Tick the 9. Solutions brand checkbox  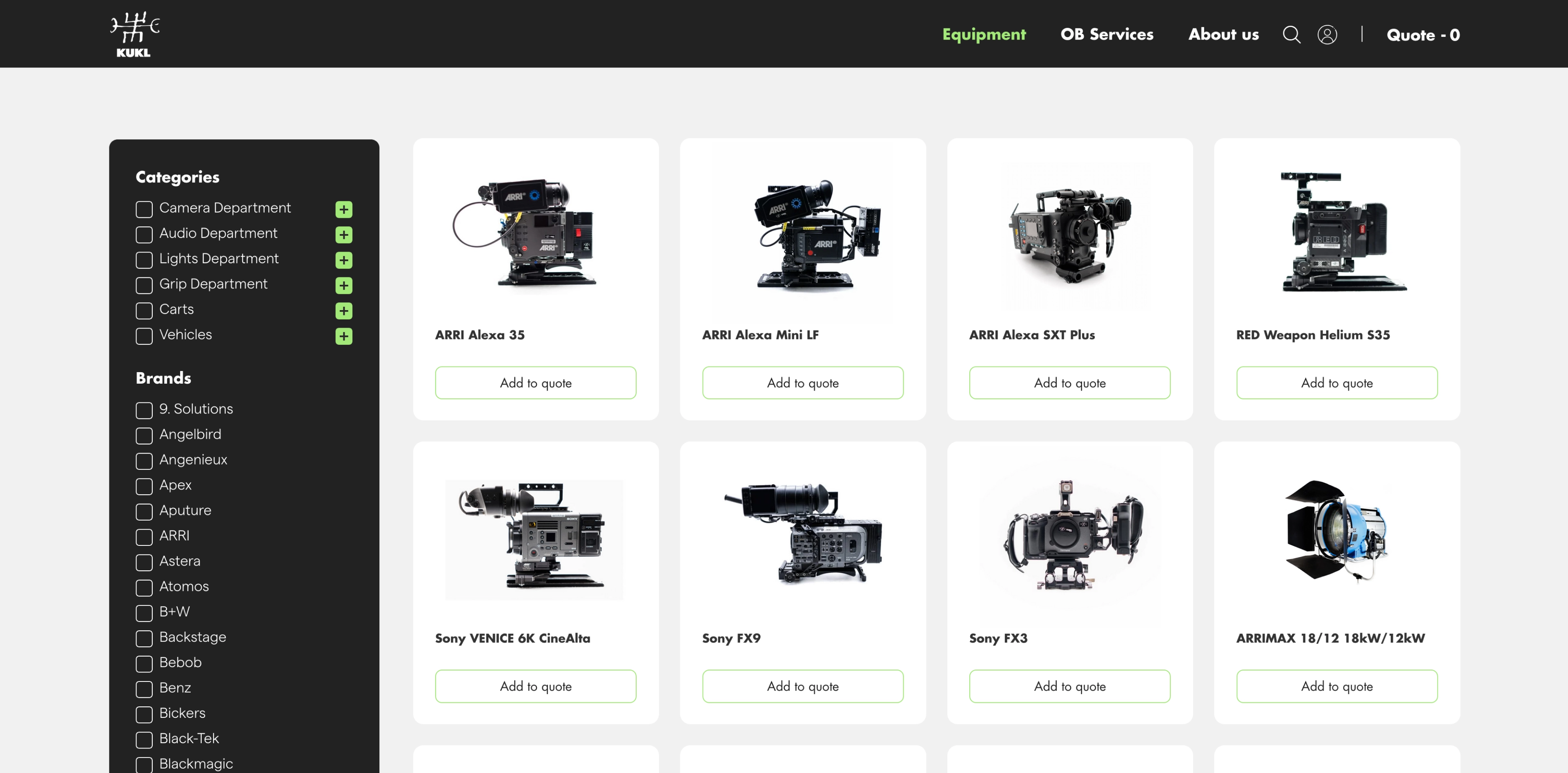pyautogui.click(x=144, y=411)
